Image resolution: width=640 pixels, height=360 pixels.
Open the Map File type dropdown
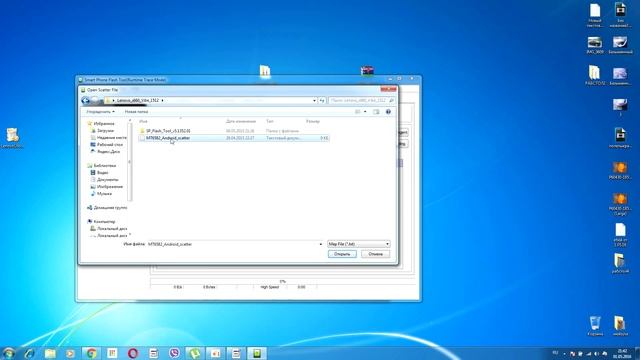[358, 244]
